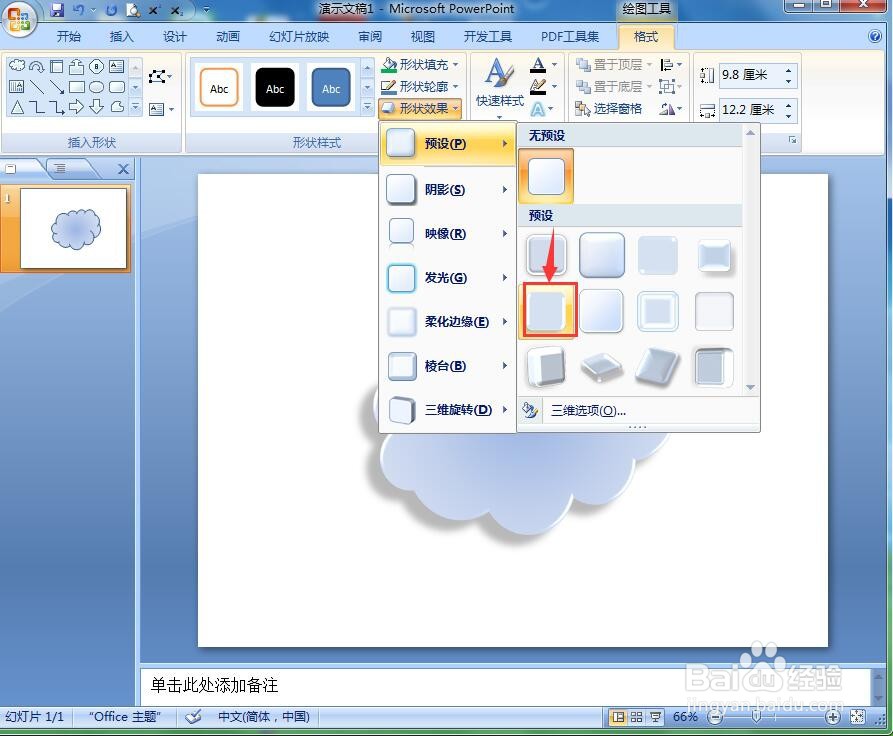Select the cloud shape in shapes gallery

click(17, 66)
